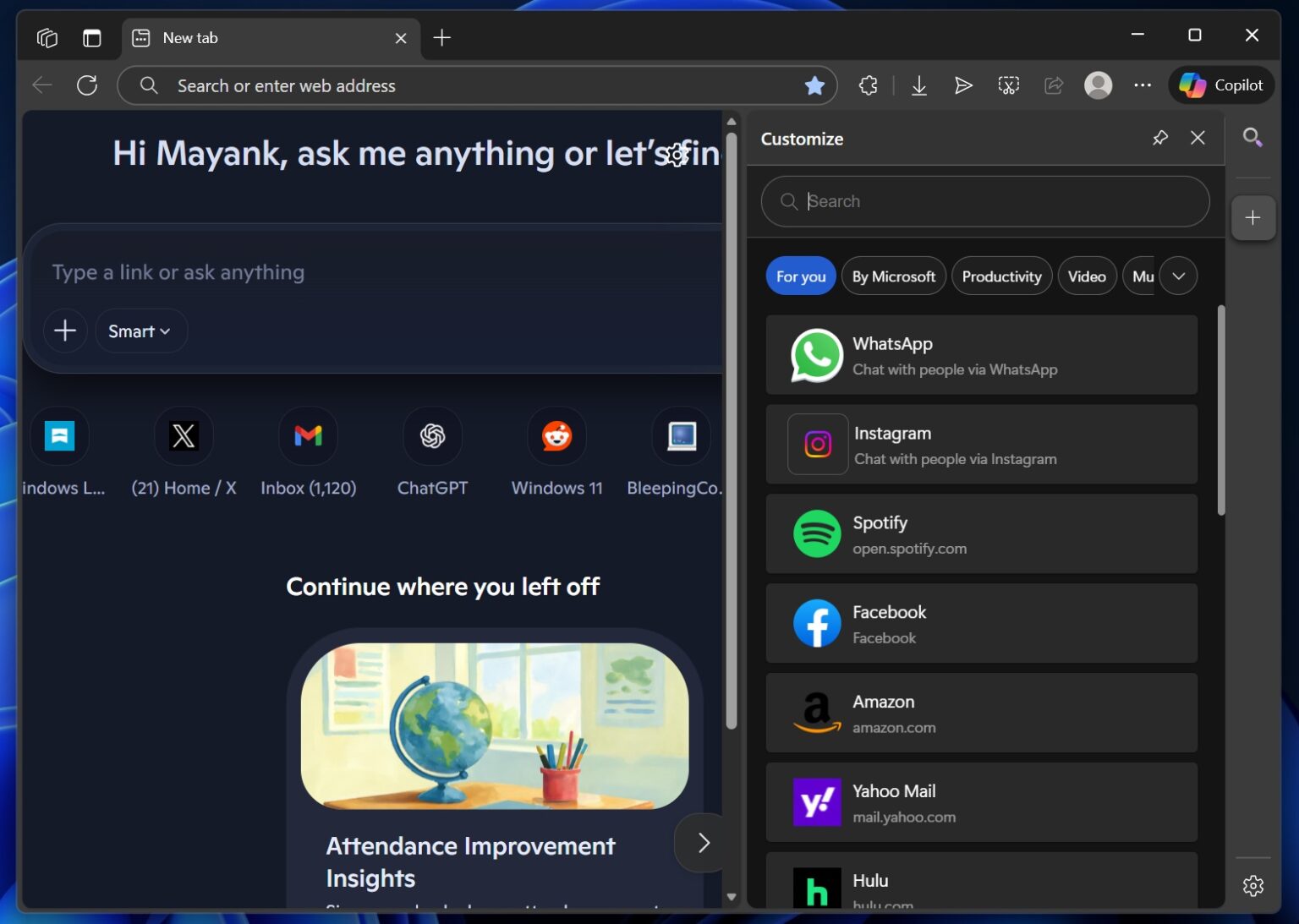This screenshot has width=1299, height=924.
Task: Select the "For you" filter pill
Action: click(800, 276)
